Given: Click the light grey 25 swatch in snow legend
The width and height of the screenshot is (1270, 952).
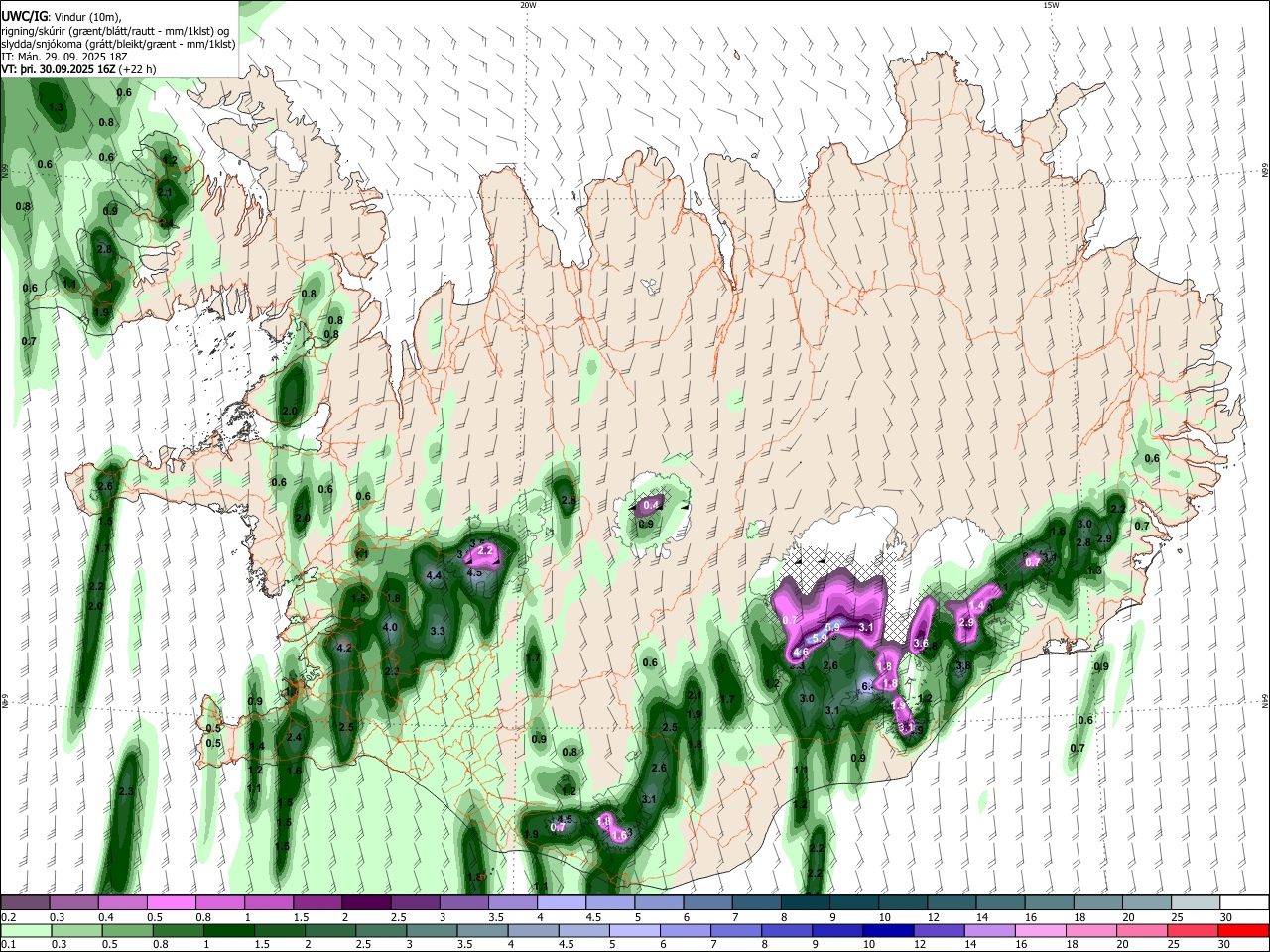Looking at the screenshot, I should pos(1196,903).
